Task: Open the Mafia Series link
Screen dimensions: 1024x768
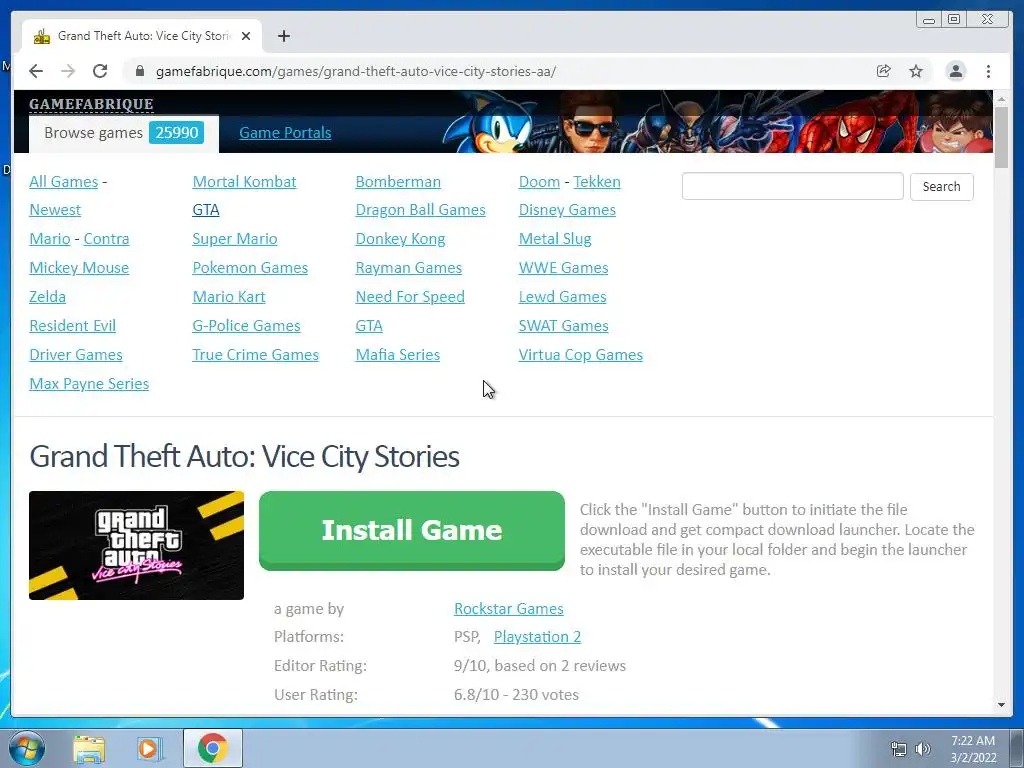Action: pyautogui.click(x=398, y=355)
